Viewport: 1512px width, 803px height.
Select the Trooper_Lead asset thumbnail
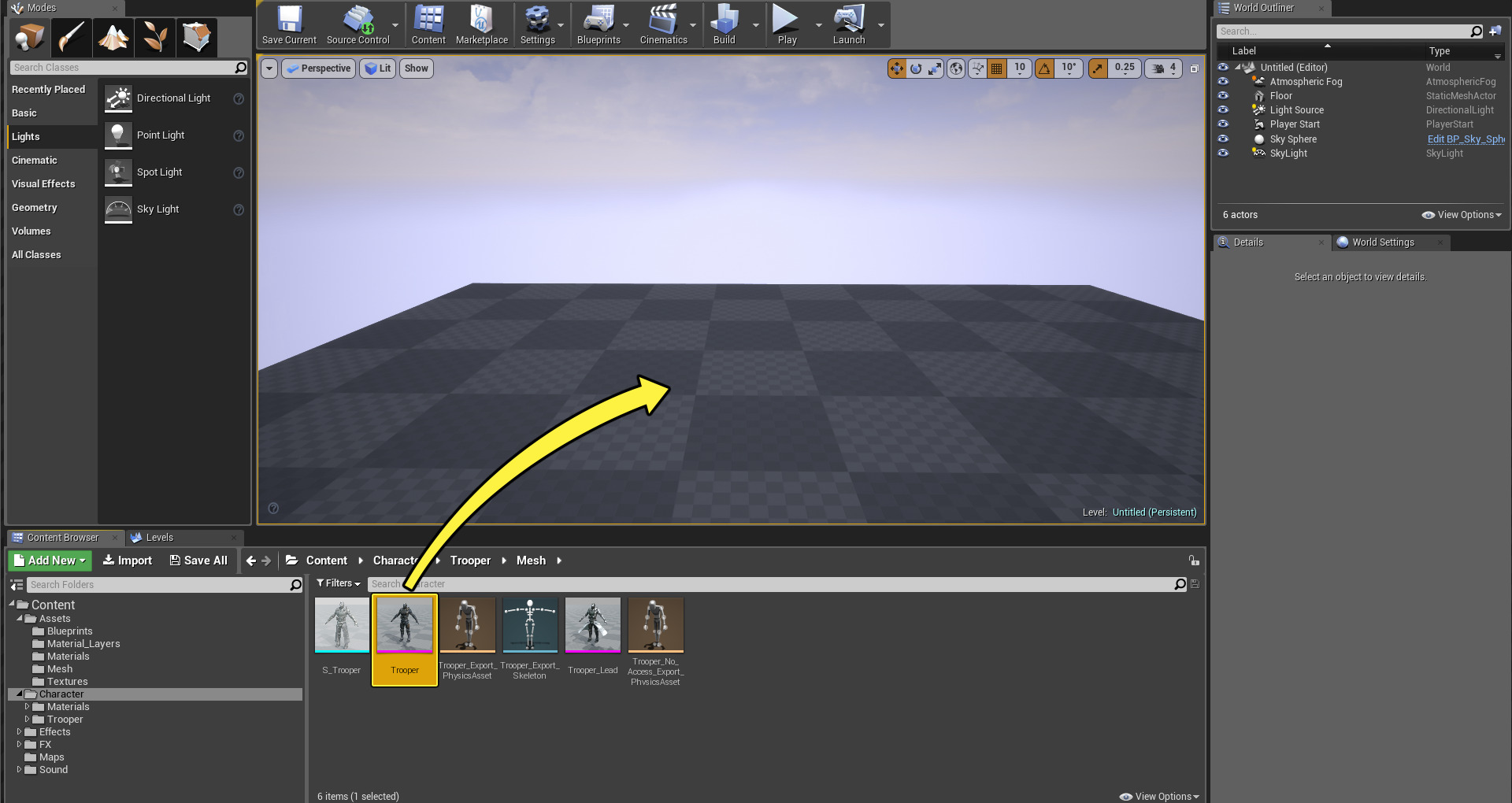(593, 636)
